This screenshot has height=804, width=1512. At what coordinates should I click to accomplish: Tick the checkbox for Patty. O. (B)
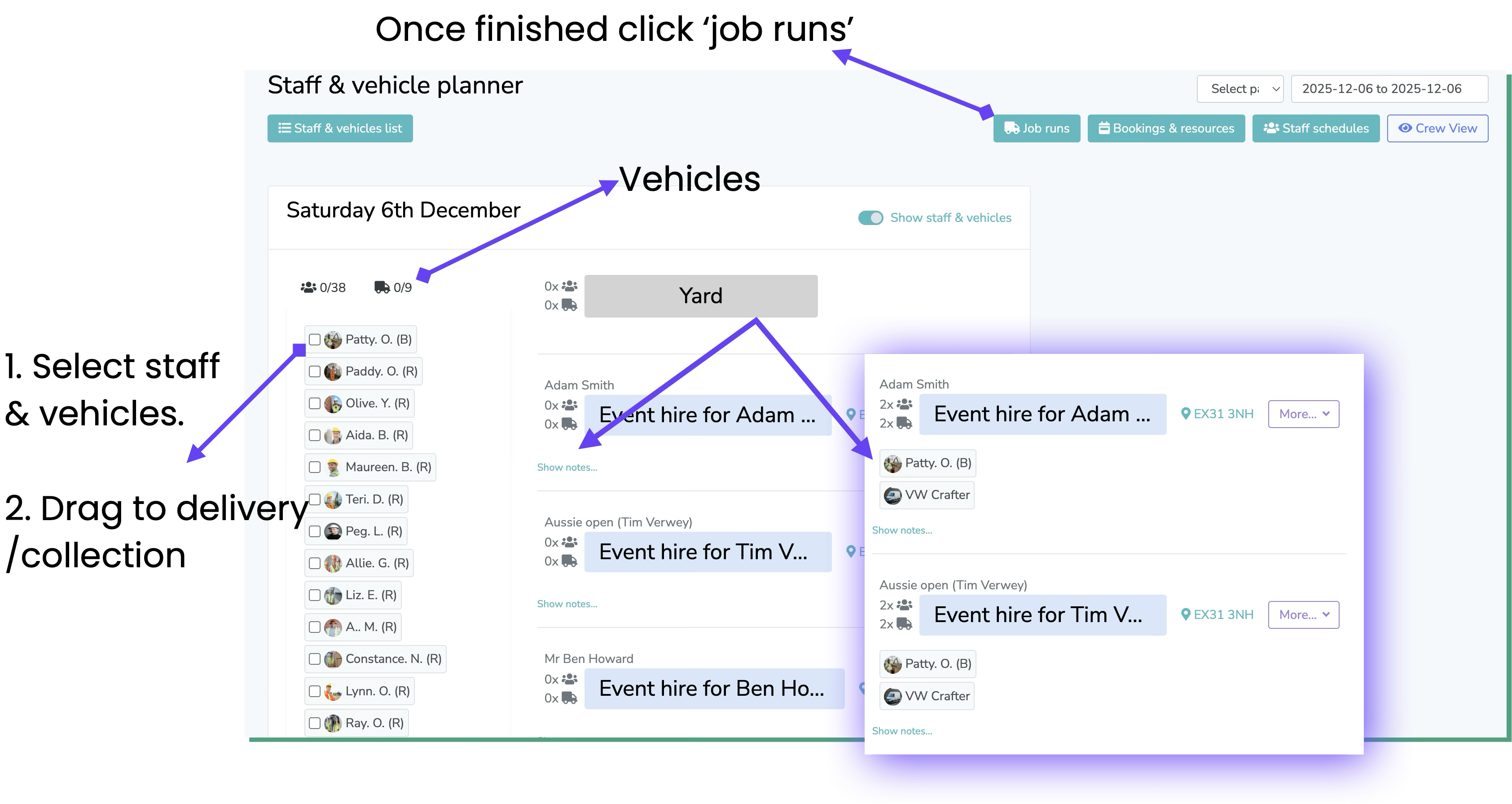point(315,340)
